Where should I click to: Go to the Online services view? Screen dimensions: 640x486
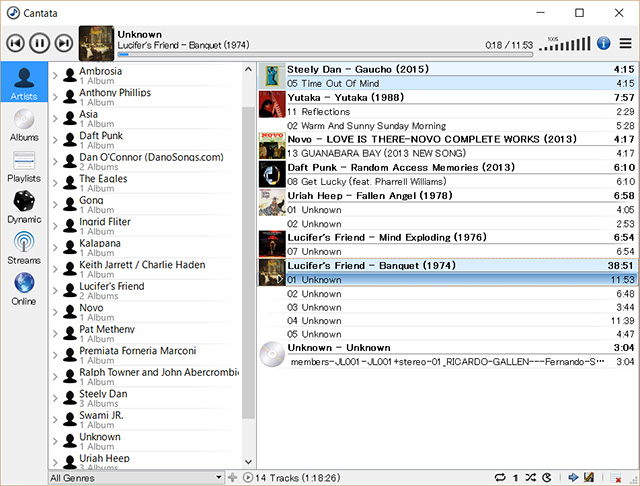[x=24, y=288]
